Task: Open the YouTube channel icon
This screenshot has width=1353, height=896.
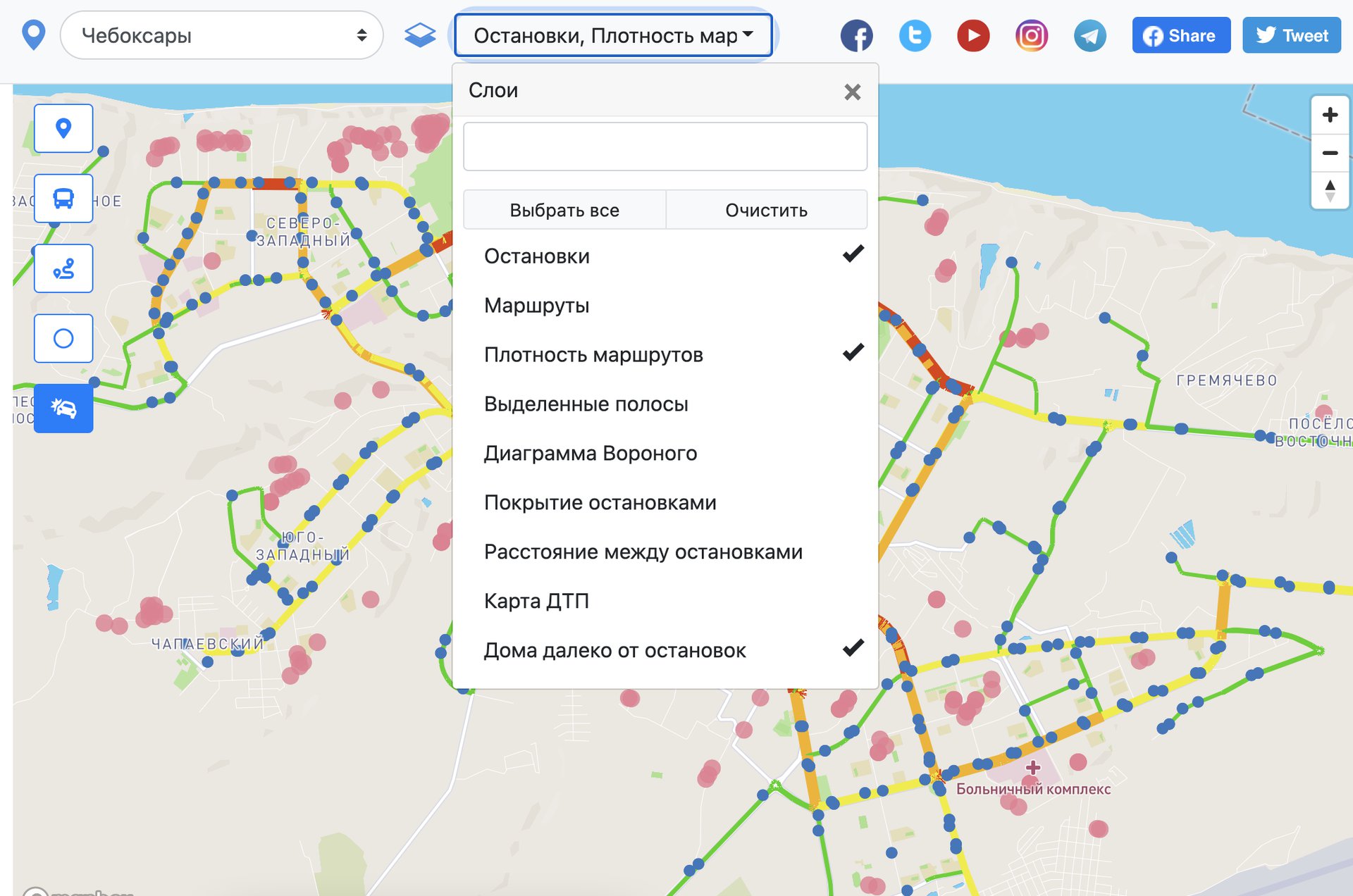Action: click(x=973, y=36)
